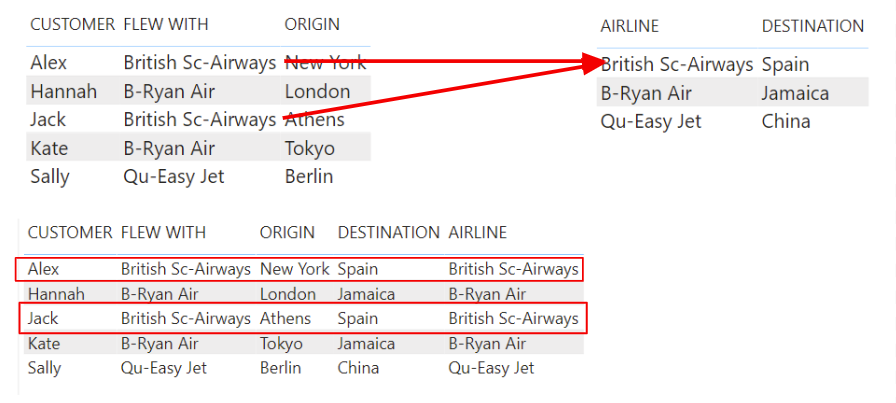Image resolution: width=896 pixels, height=403 pixels.
Task: Click the AIRLINE header in the top-right table
Action: pos(629,27)
